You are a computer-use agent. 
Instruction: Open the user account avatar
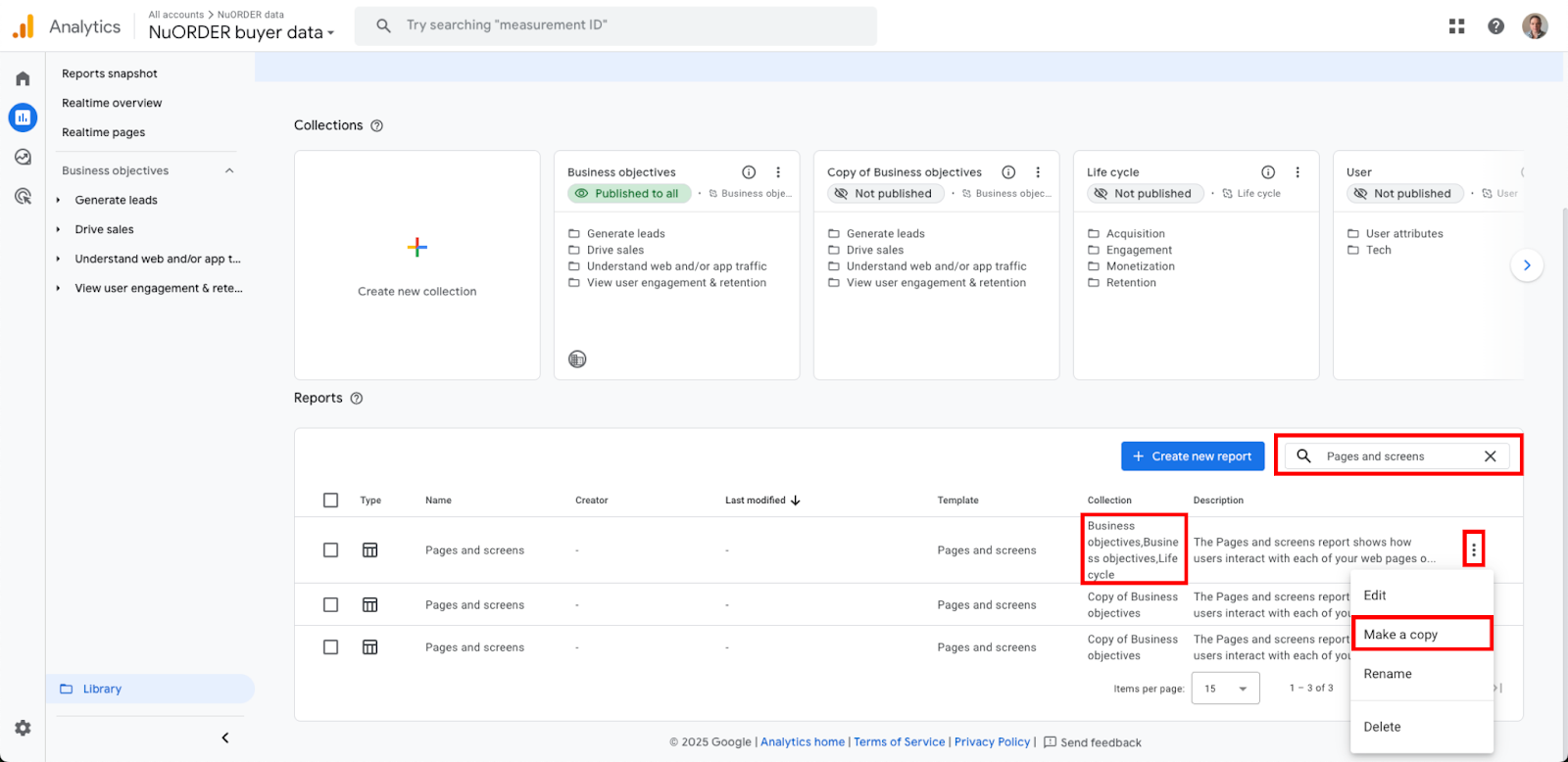click(1535, 26)
